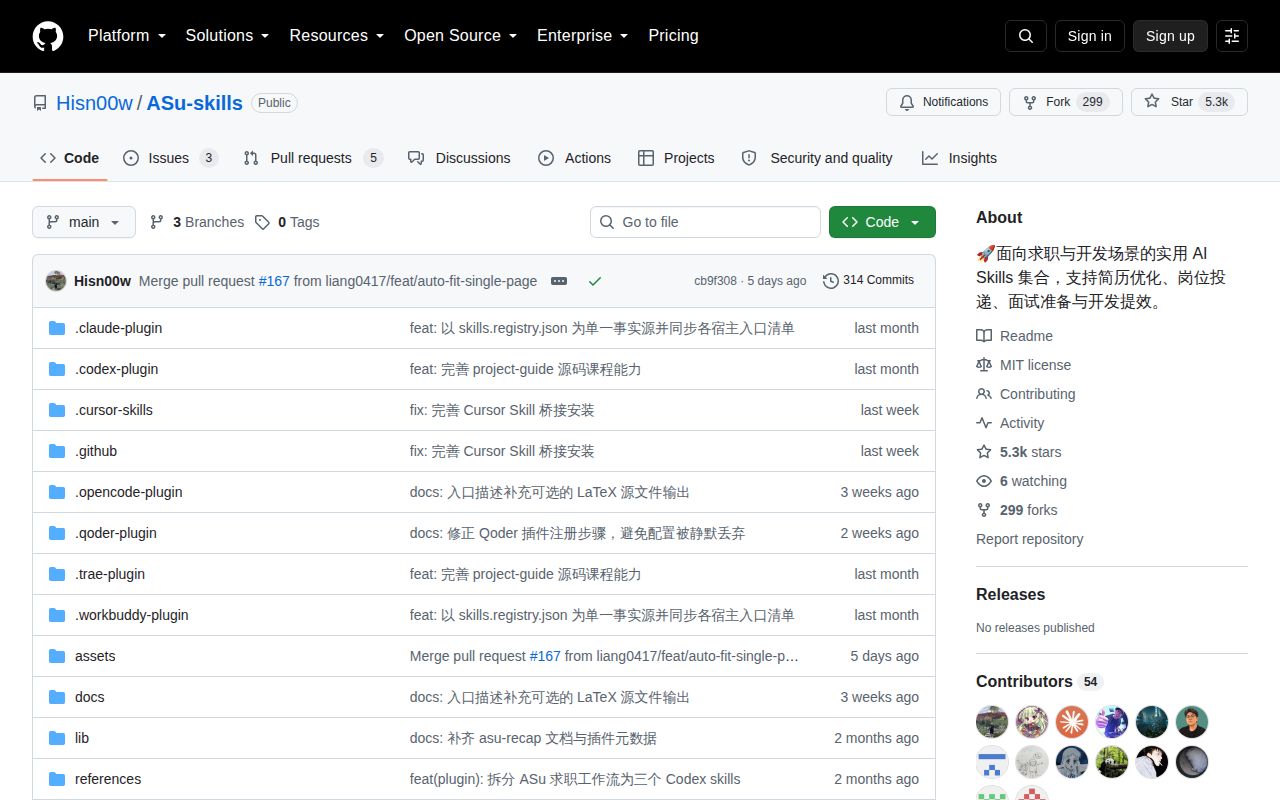
Task: Expand the Resources menu
Action: tap(337, 36)
